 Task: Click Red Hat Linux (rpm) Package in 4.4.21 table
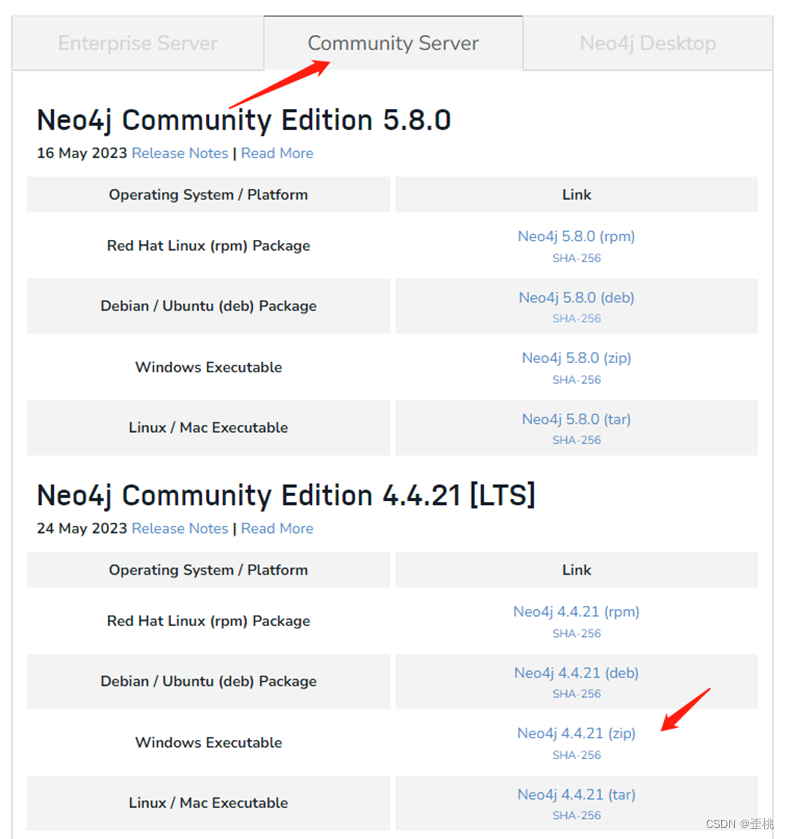209,621
